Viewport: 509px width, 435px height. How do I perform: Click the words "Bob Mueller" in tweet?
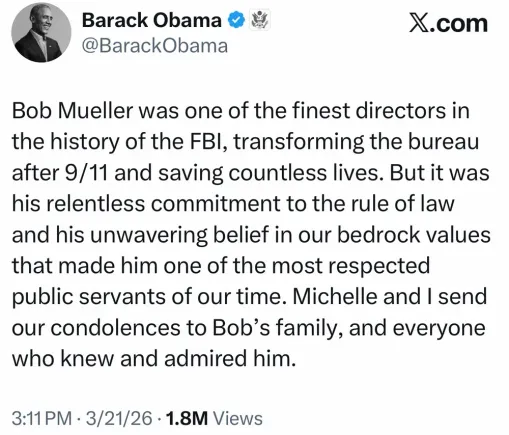[73, 110]
